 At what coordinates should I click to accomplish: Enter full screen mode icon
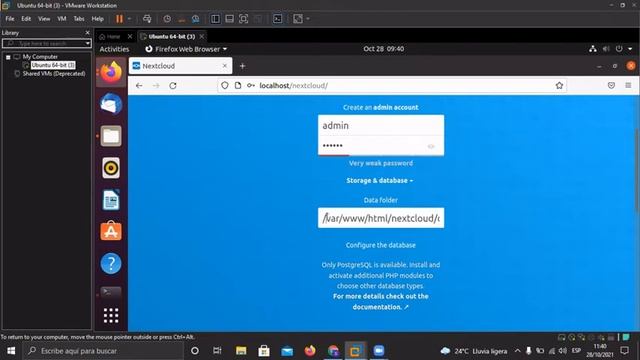click(243, 19)
